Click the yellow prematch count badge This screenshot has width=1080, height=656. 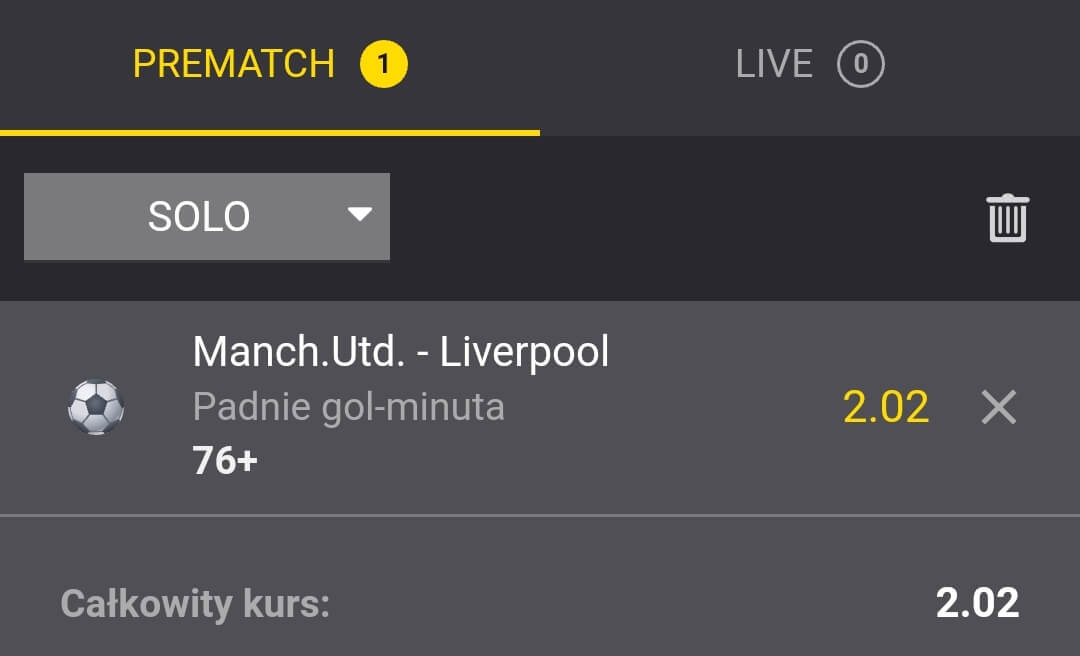[384, 65]
